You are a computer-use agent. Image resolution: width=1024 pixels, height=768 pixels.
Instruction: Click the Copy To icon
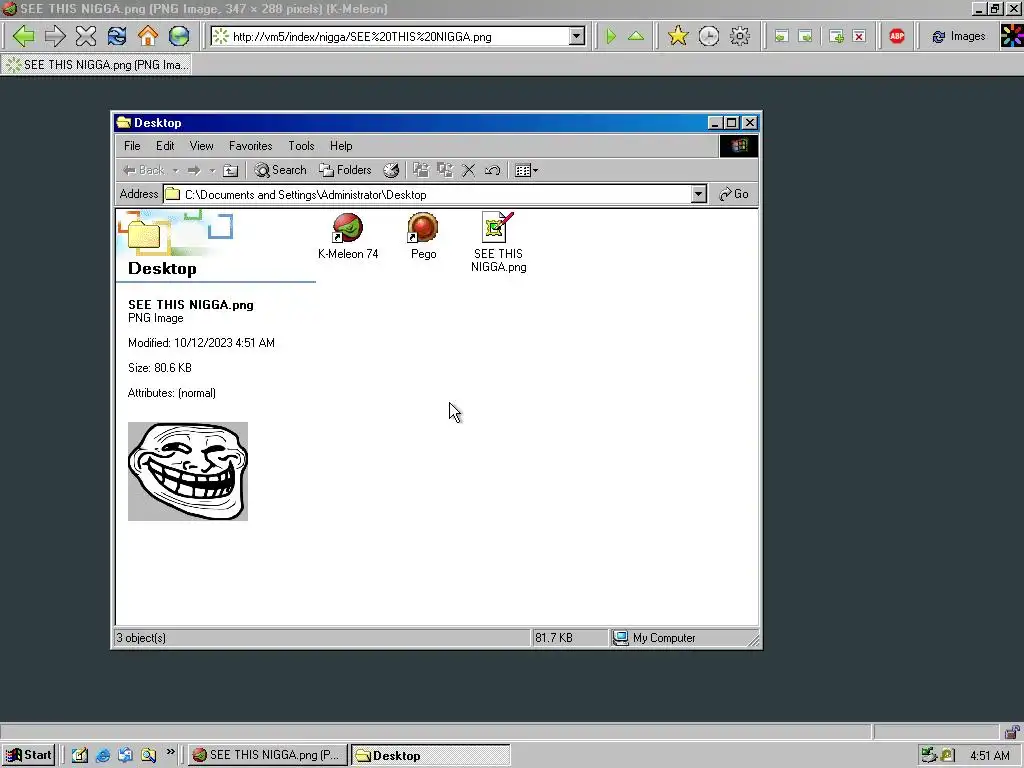click(445, 170)
